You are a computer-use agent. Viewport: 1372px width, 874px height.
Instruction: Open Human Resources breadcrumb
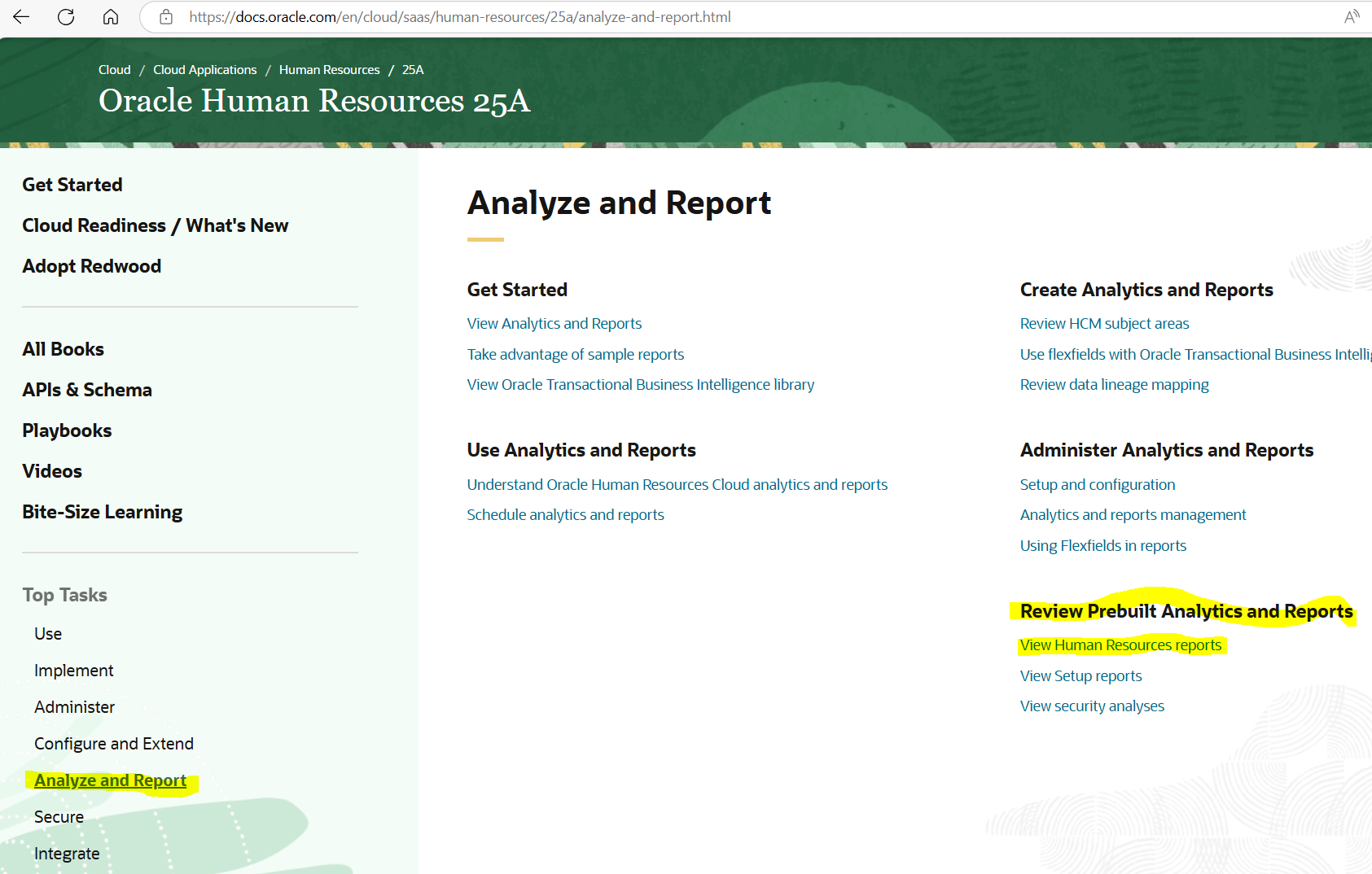tap(330, 70)
